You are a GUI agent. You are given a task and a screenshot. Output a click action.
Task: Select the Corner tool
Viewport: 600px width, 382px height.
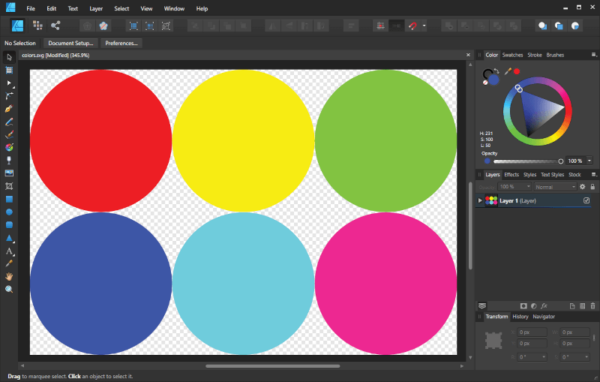pos(9,96)
